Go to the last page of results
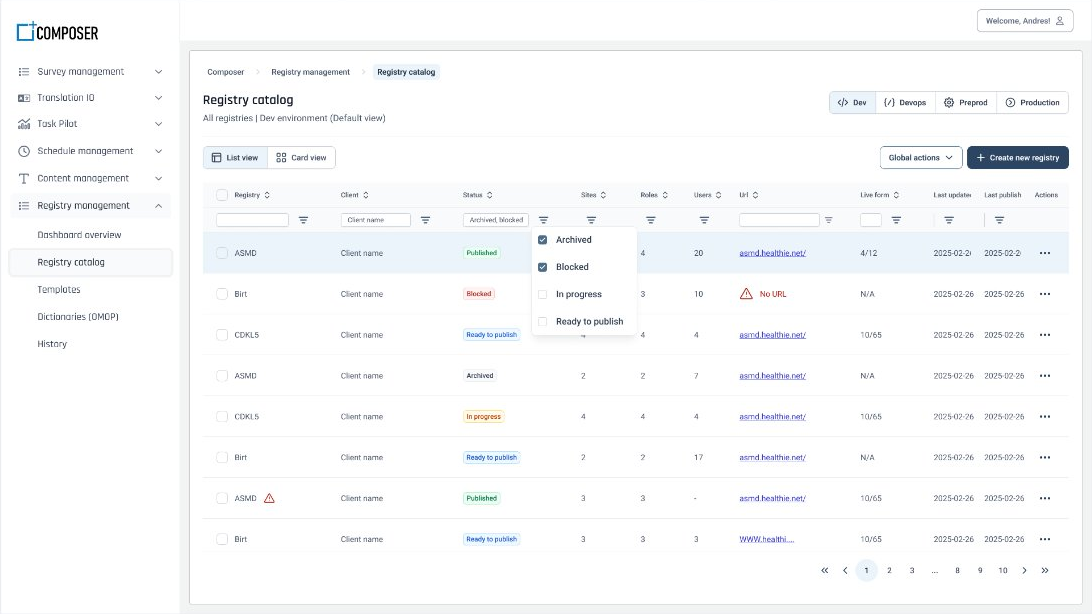The width and height of the screenshot is (1092, 614). (1045, 570)
